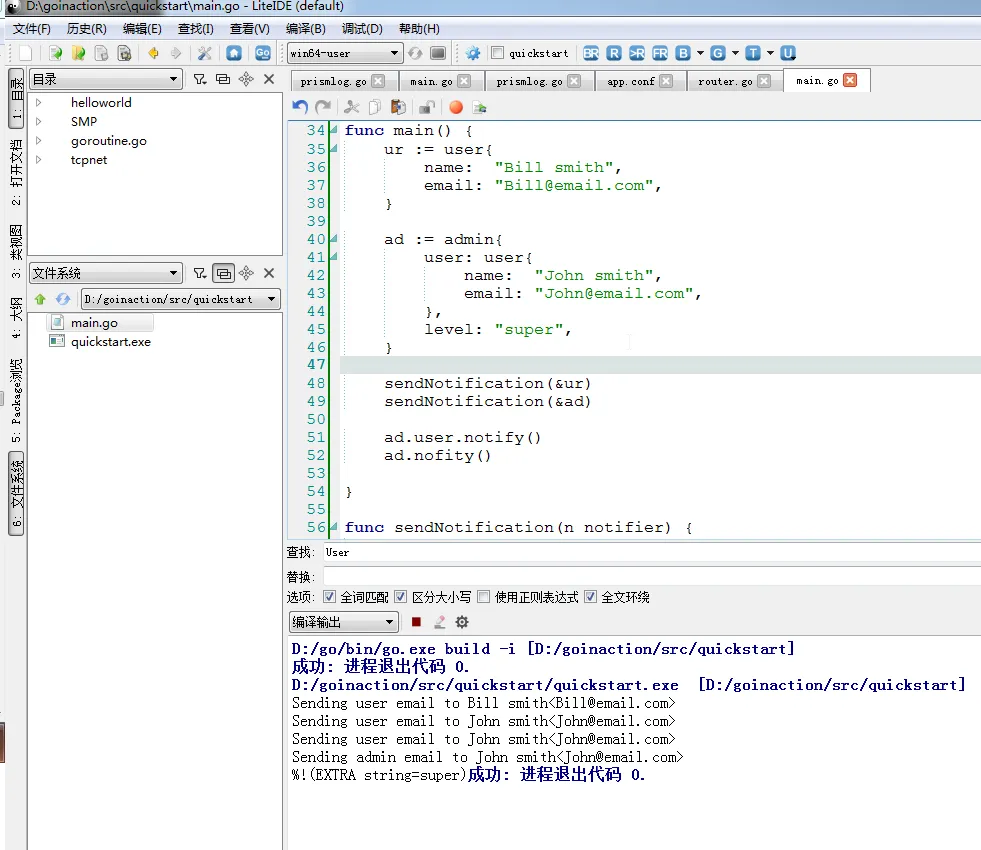This screenshot has width=981, height=850.
Task: Click the home icon in the main toolbar
Action: point(234,53)
